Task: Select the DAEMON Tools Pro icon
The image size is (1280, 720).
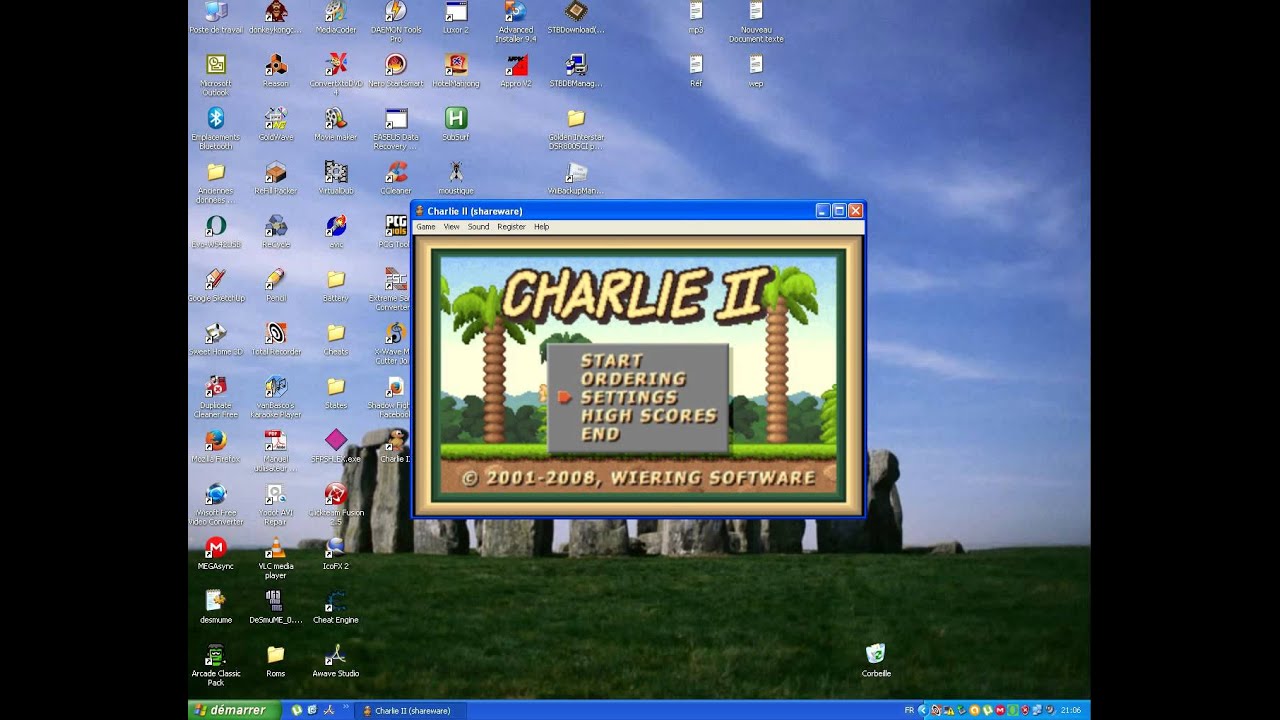Action: click(x=396, y=22)
